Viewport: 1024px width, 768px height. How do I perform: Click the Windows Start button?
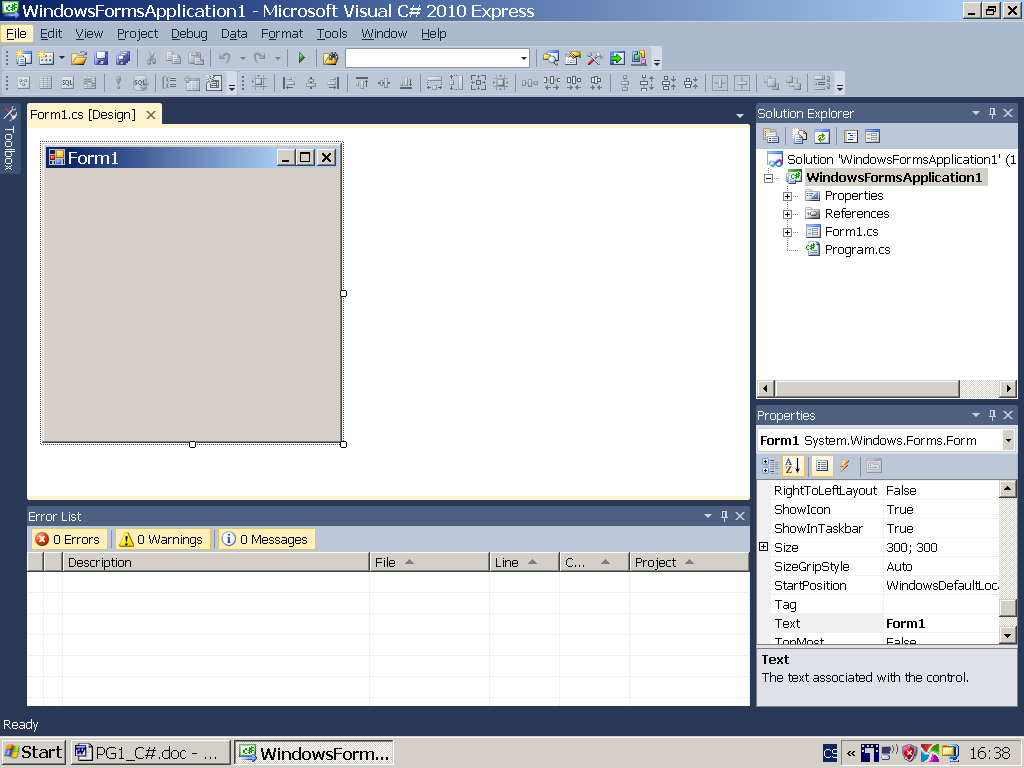click(33, 752)
